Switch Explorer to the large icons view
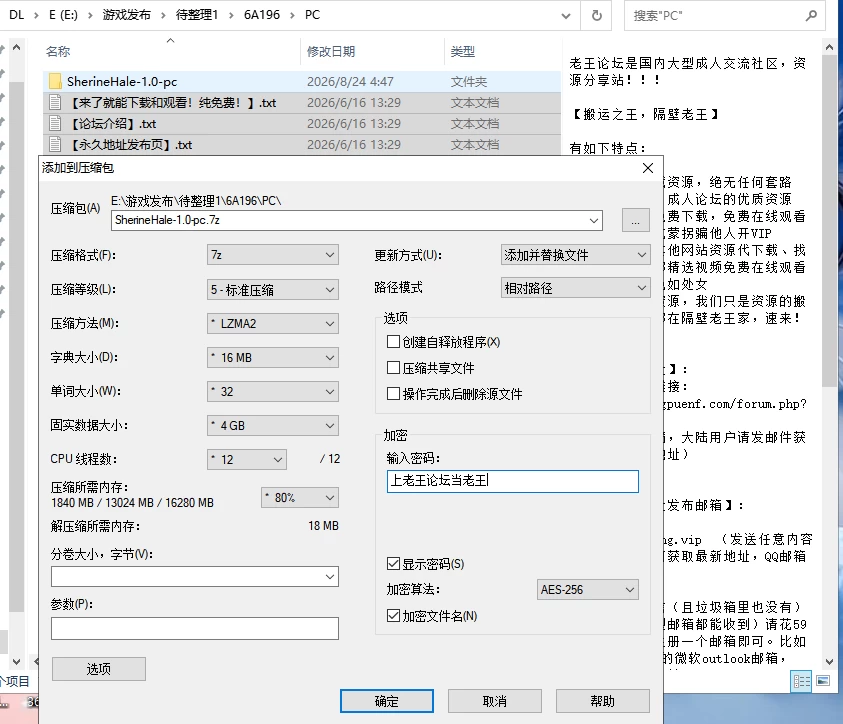 (823, 681)
